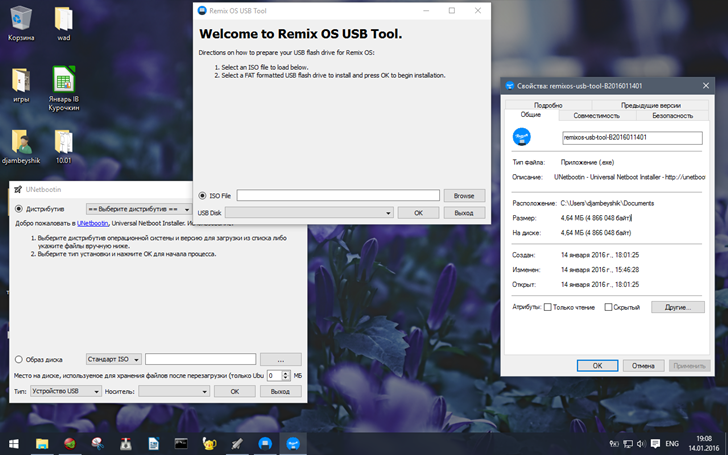Open the command prompt taskbar icon
This screenshot has height=455, width=728.
coord(181,444)
